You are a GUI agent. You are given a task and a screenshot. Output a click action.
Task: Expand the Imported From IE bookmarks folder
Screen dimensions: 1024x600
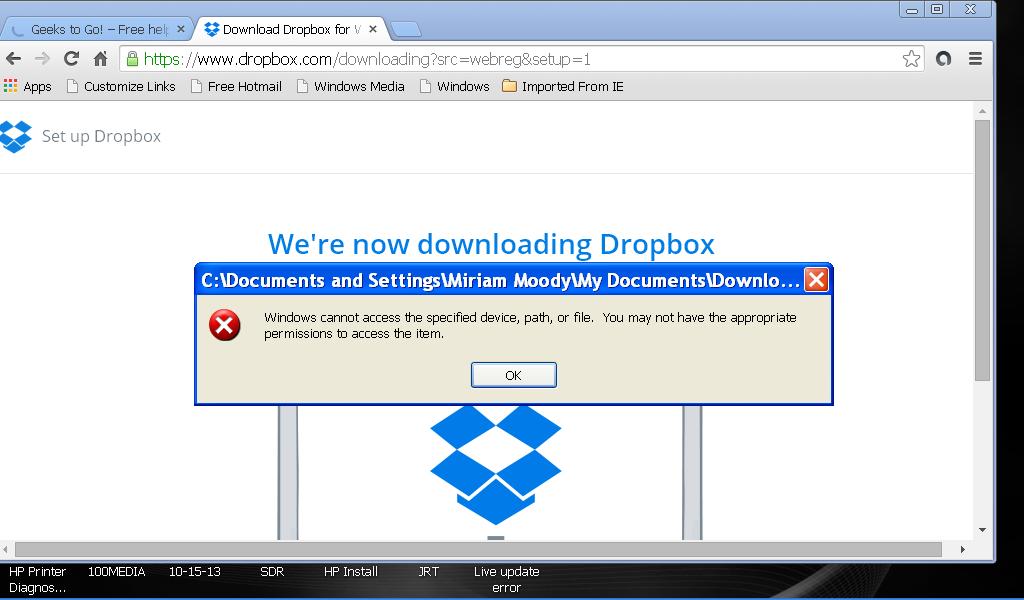pos(563,86)
